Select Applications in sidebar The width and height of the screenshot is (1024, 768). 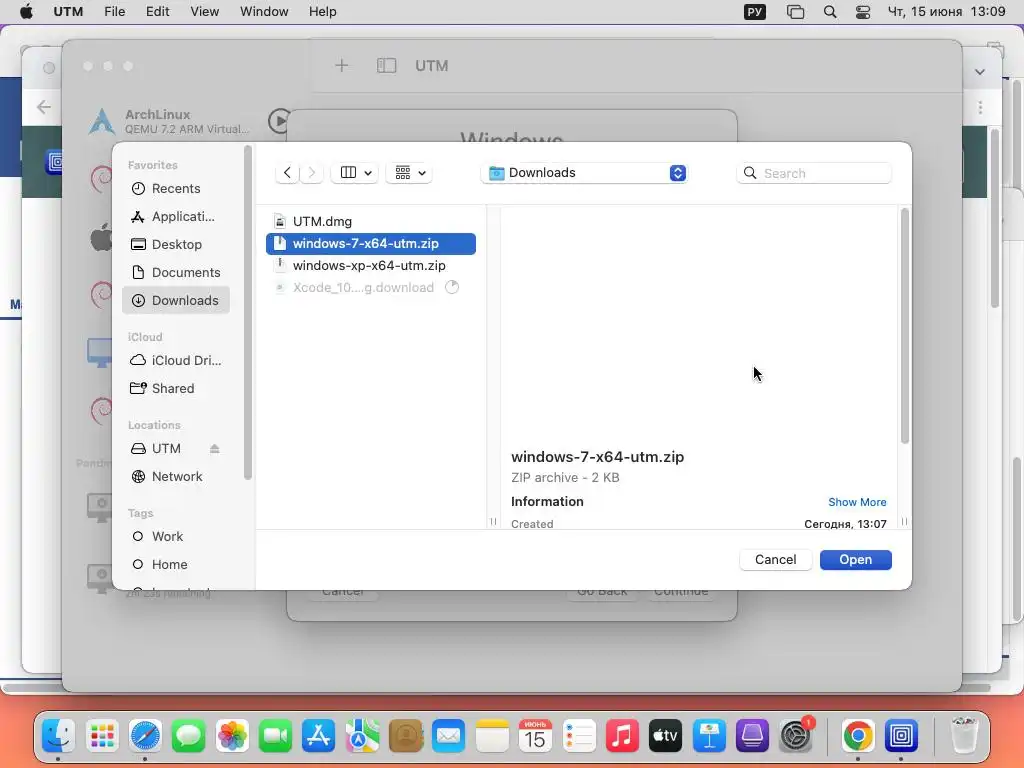click(176, 216)
